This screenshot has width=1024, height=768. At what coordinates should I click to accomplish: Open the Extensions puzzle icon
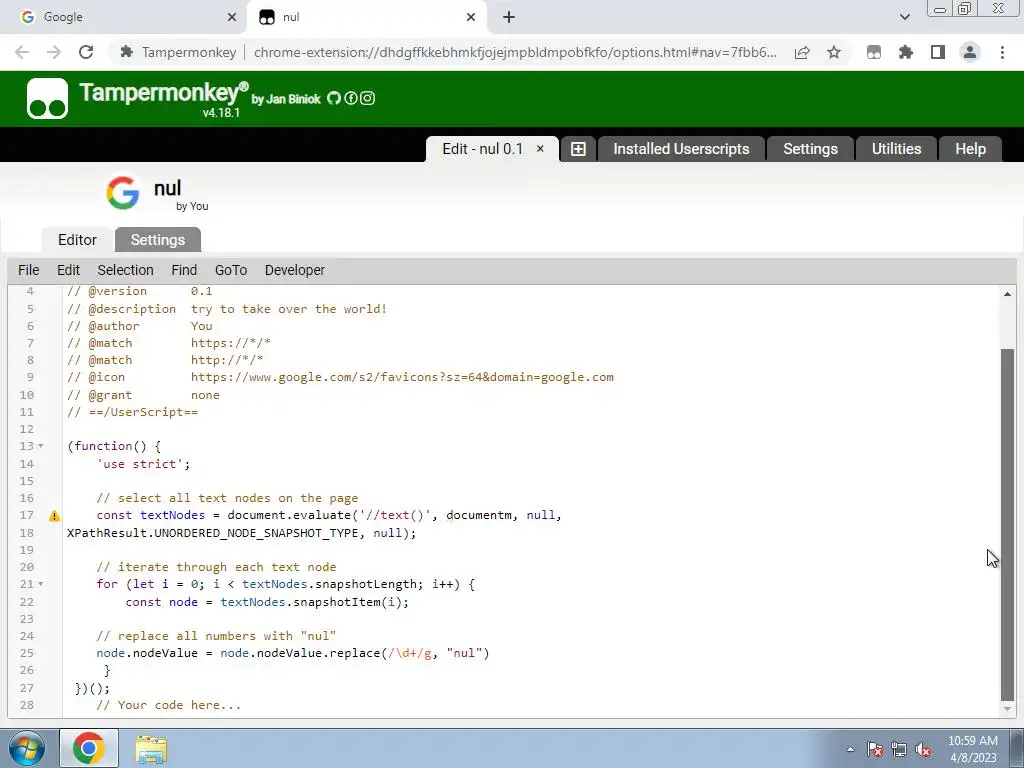click(906, 52)
